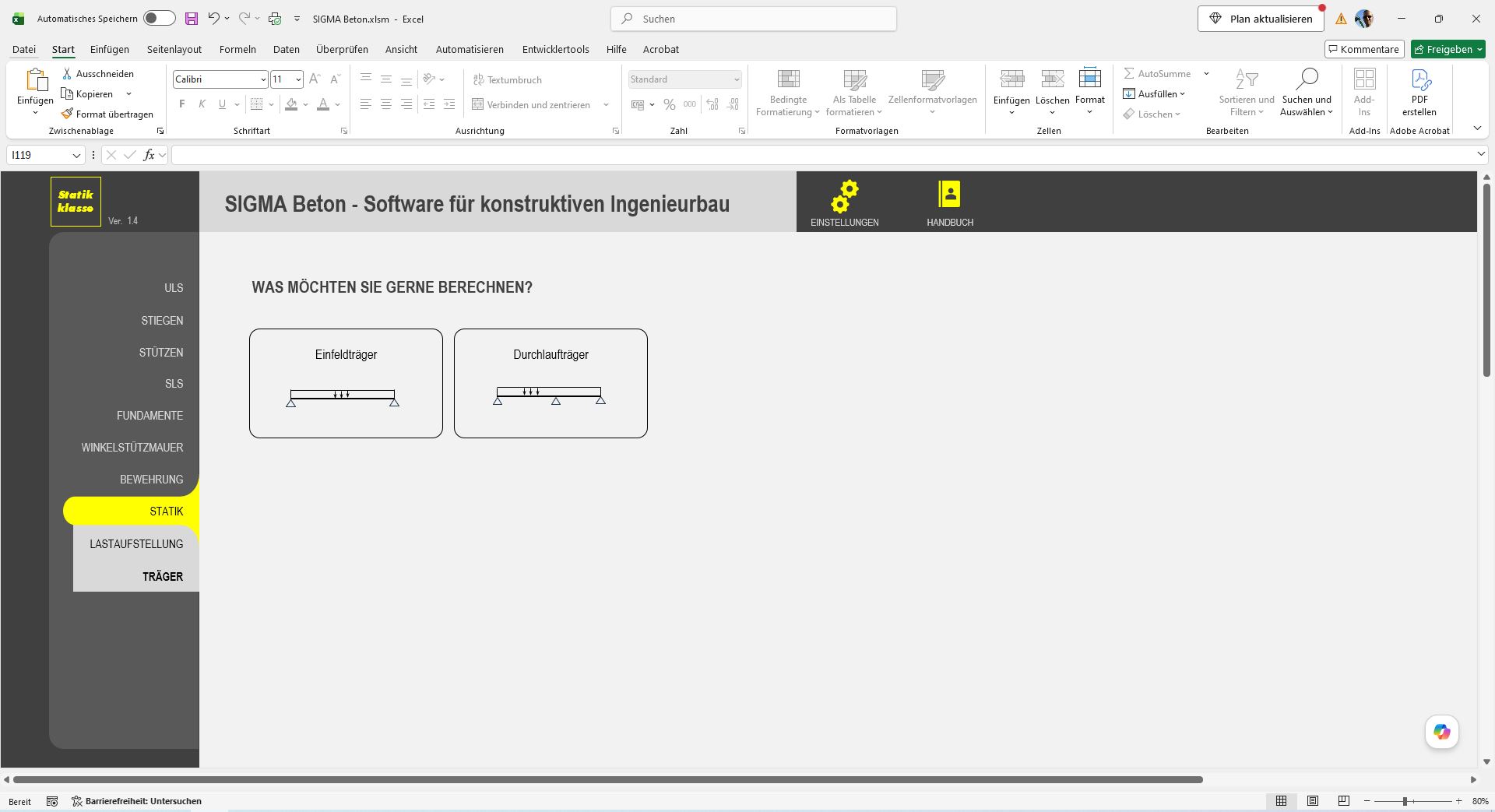Open the Datei menu
The image size is (1495, 812).
24,49
